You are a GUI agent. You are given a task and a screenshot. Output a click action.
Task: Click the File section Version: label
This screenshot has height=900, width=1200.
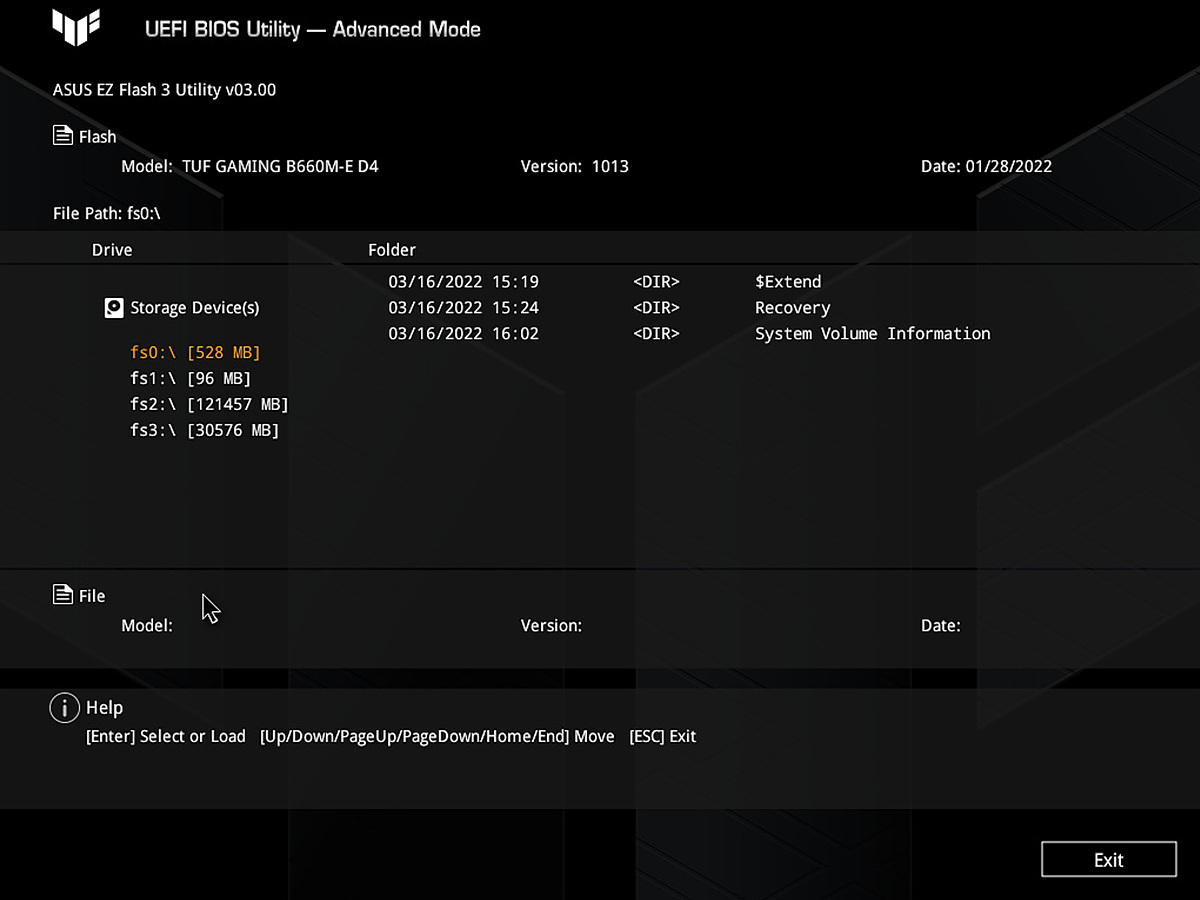tap(551, 626)
